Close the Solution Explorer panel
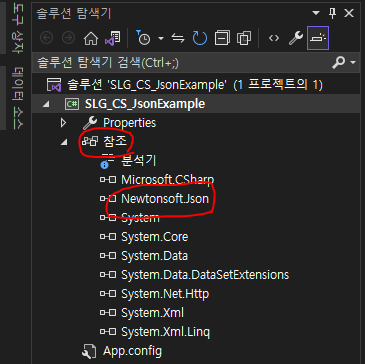This screenshot has height=364, width=365. pyautogui.click(x=349, y=13)
